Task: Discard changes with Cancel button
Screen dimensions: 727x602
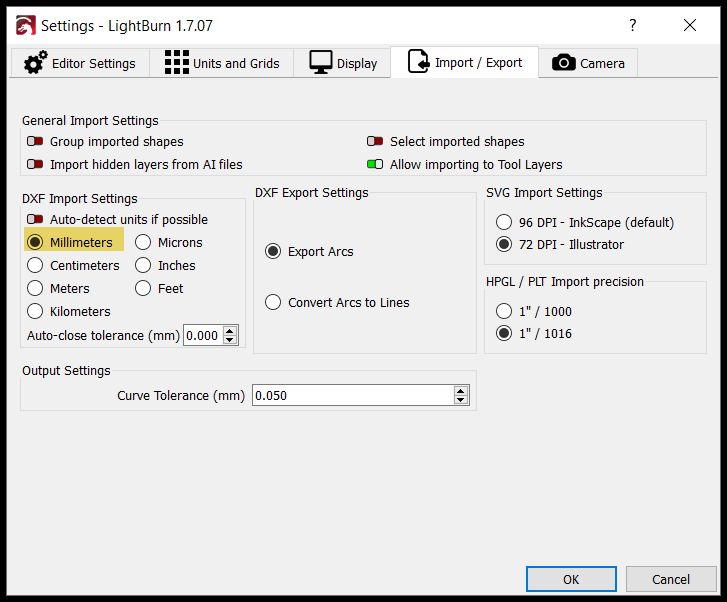Action: (x=671, y=579)
